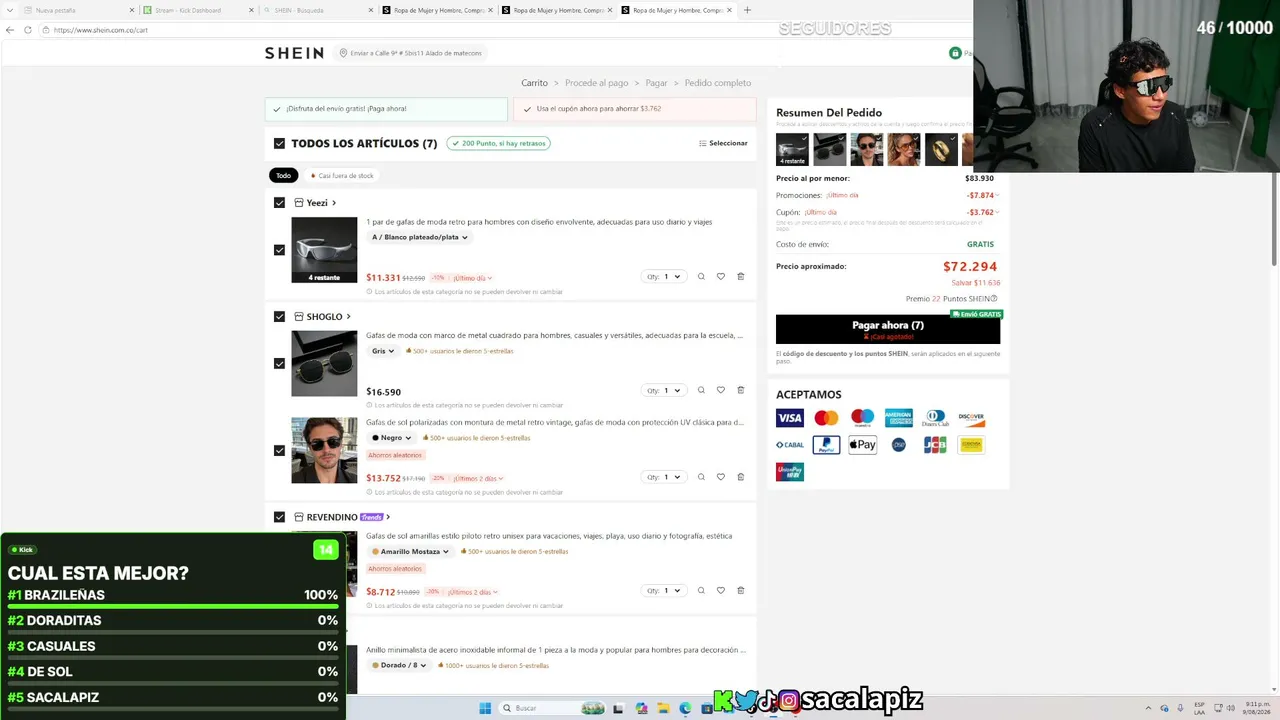The width and height of the screenshot is (1280, 720).
Task: Open the 'A / Blanco plateado/plata' variant dropdown
Action: 420,237
